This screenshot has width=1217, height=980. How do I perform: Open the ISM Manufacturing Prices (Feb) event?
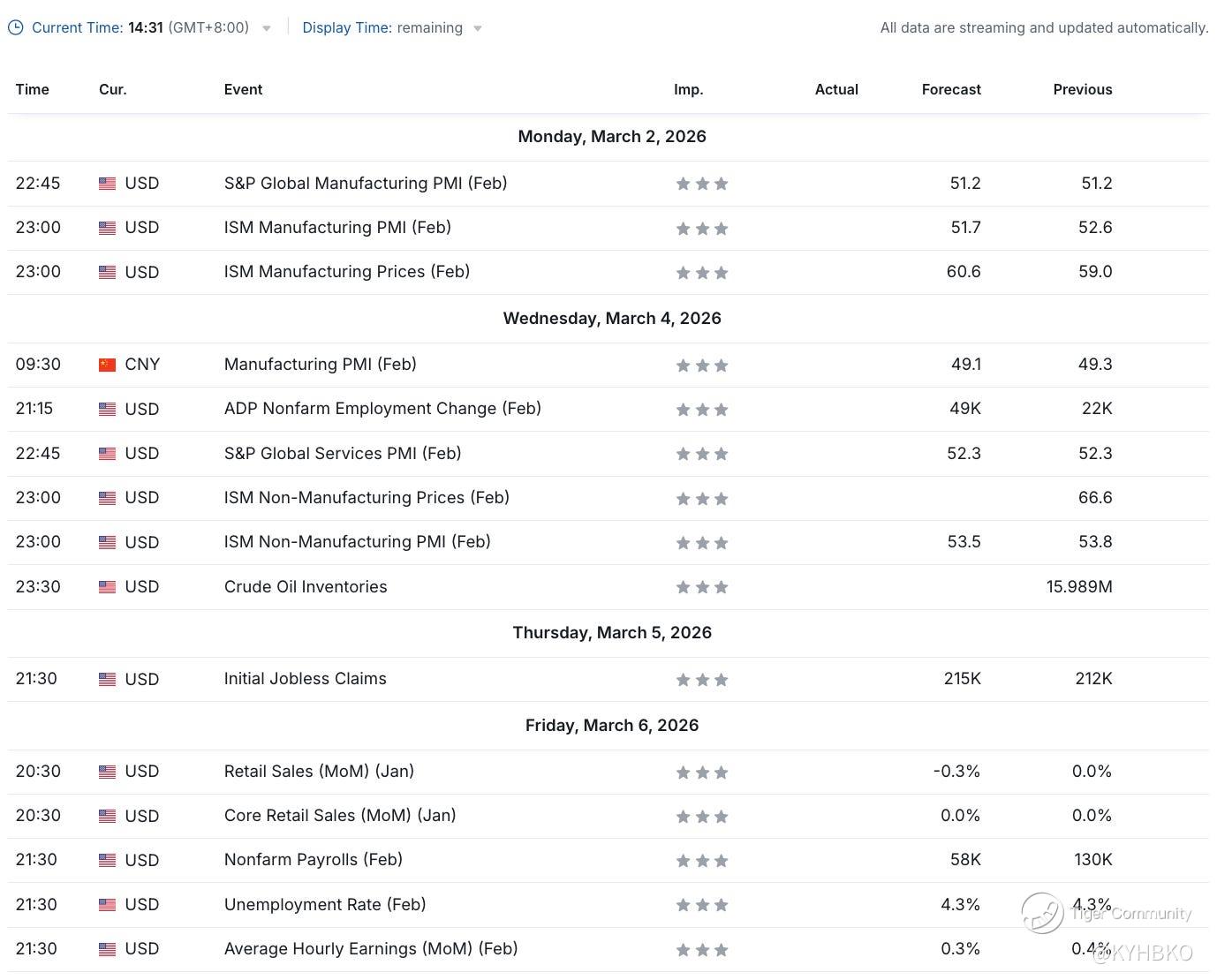(346, 272)
